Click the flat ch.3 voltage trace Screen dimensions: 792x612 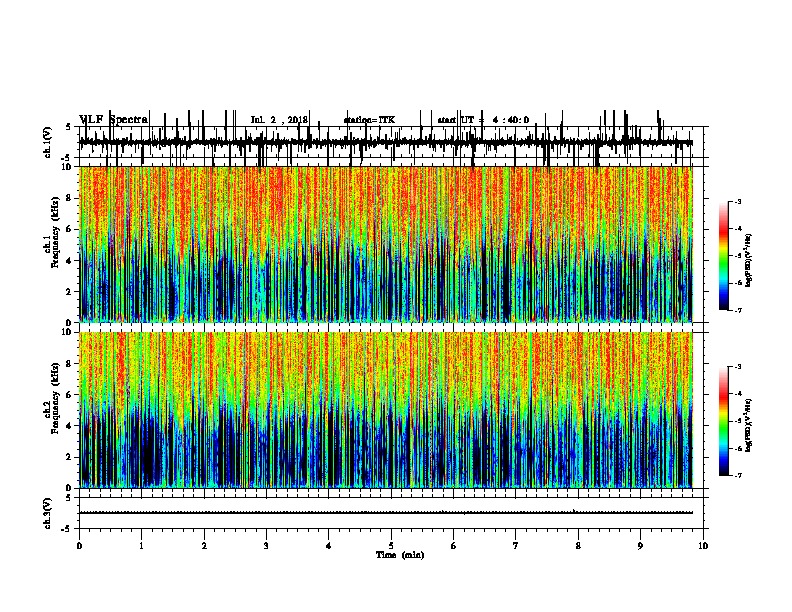tap(385, 513)
